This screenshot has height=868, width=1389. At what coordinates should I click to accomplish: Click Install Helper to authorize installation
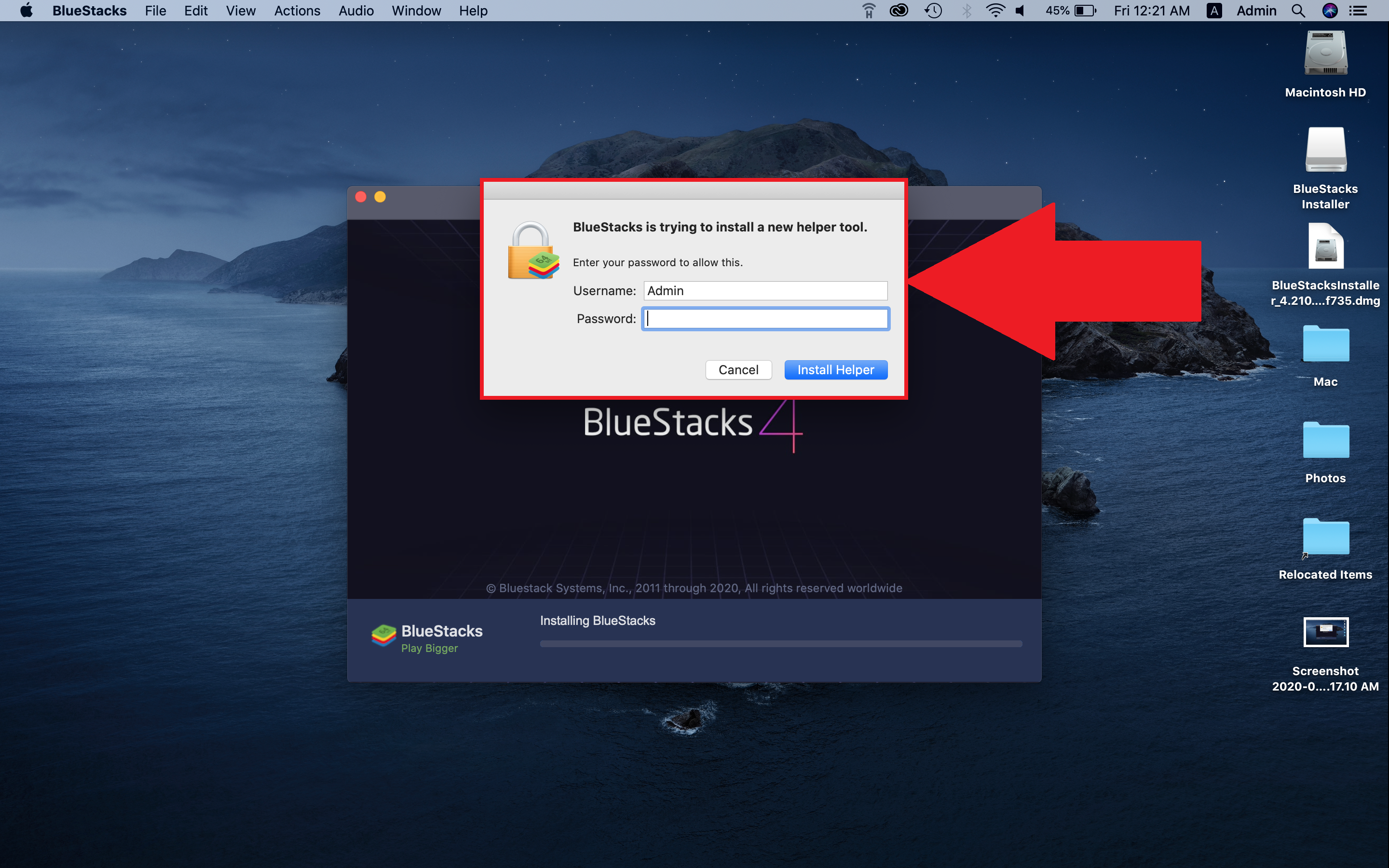[x=834, y=369]
